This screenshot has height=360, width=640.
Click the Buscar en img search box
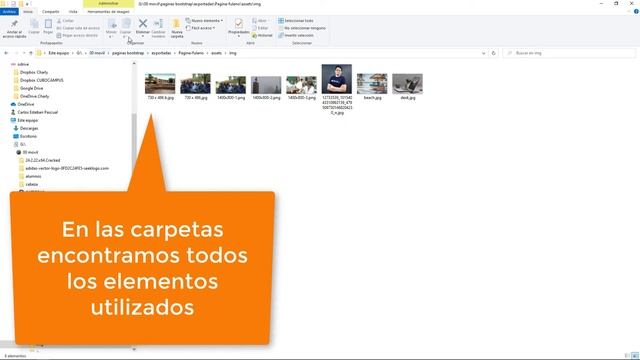point(569,53)
